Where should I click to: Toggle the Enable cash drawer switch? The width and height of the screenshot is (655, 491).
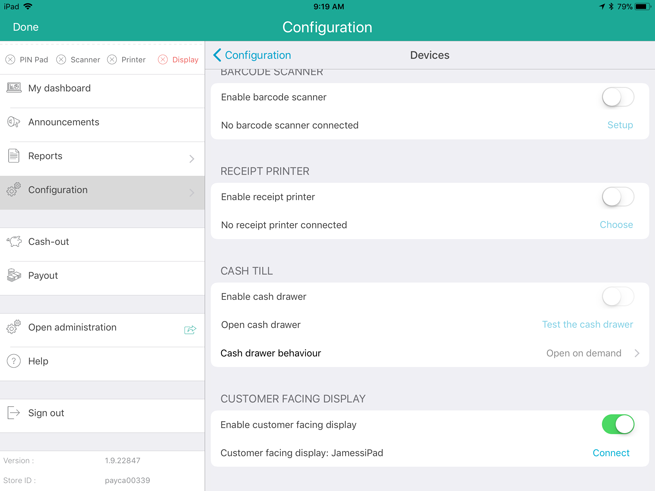pos(617,296)
